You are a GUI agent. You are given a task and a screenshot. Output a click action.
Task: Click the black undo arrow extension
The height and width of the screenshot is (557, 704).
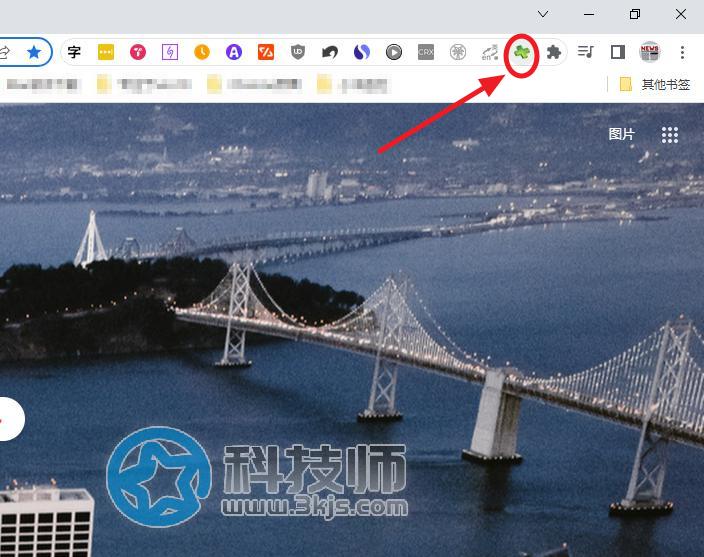330,53
